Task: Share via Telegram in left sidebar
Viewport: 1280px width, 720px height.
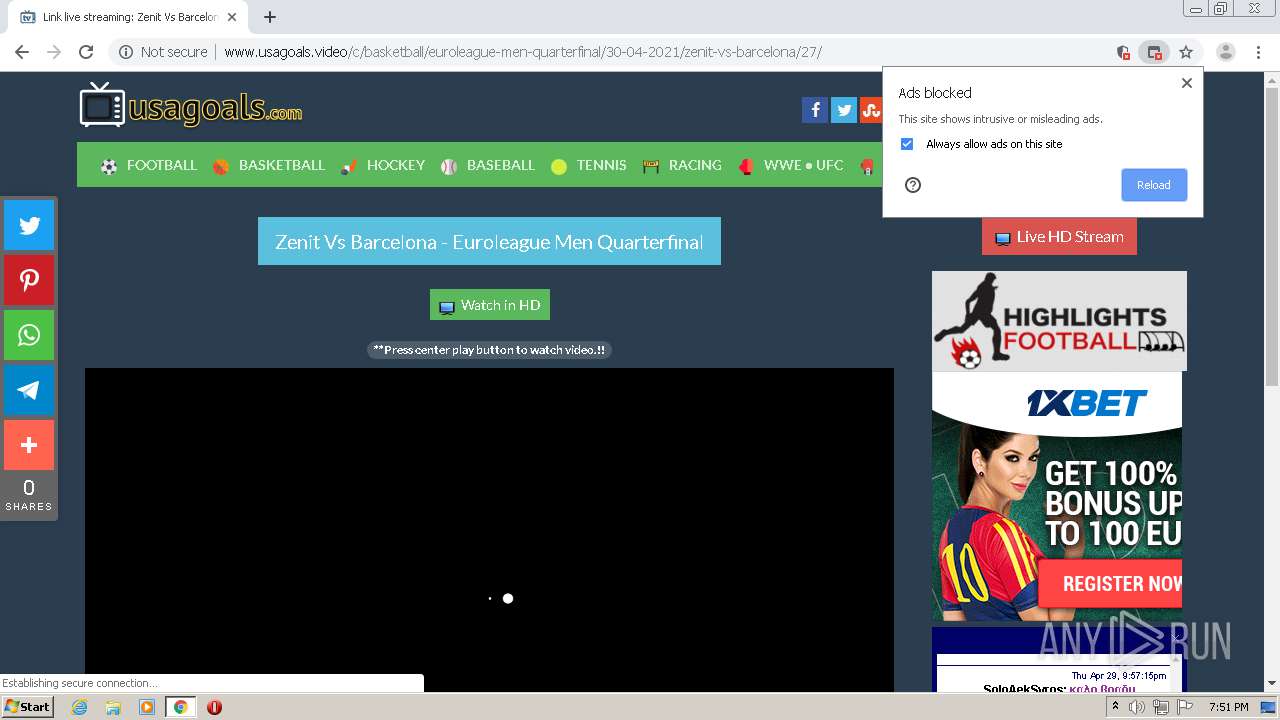Action: [29, 390]
